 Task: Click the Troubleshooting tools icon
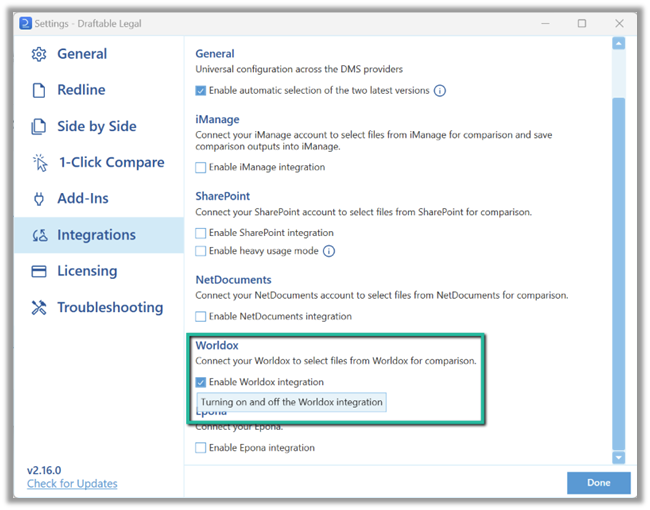pos(39,307)
